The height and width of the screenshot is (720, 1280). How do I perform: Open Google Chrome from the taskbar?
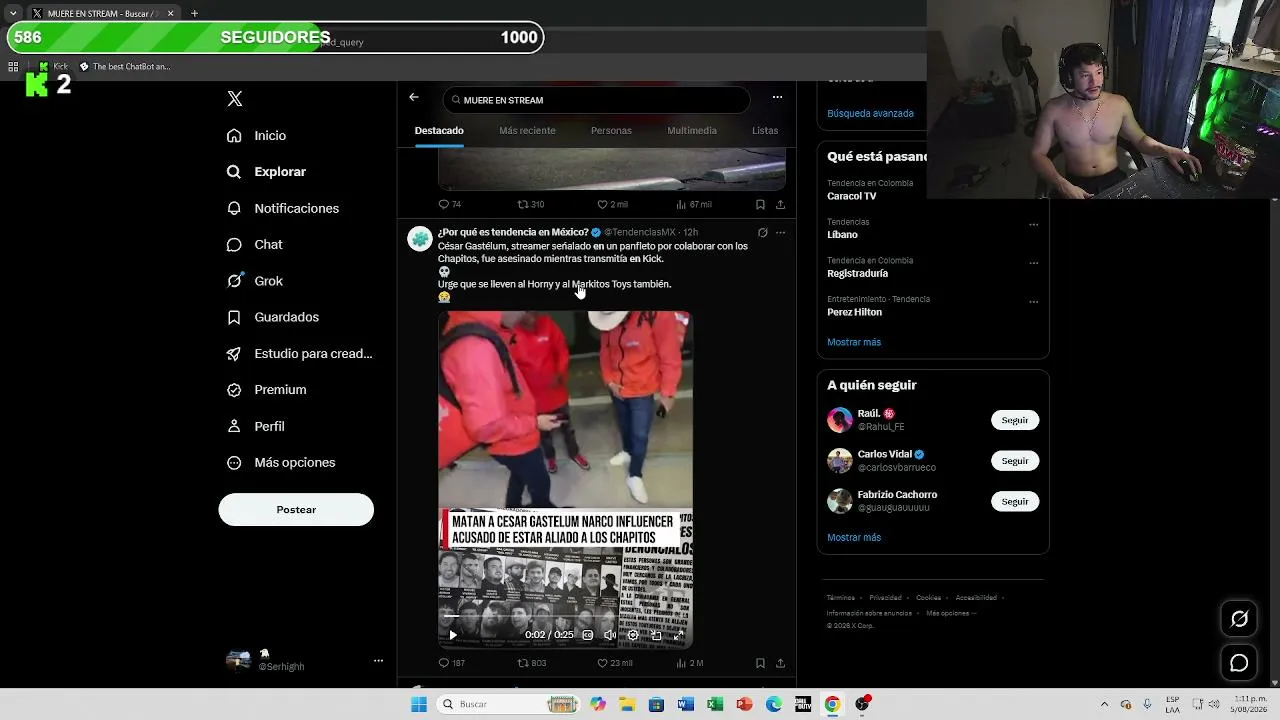point(832,704)
